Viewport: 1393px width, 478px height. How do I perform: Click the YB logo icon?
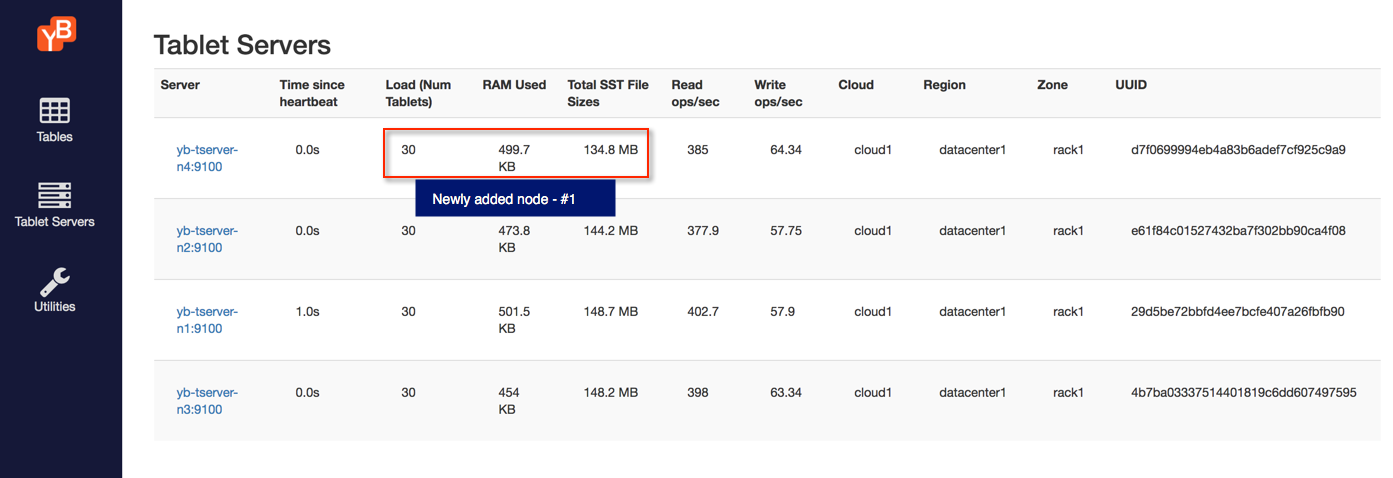[x=55, y=33]
